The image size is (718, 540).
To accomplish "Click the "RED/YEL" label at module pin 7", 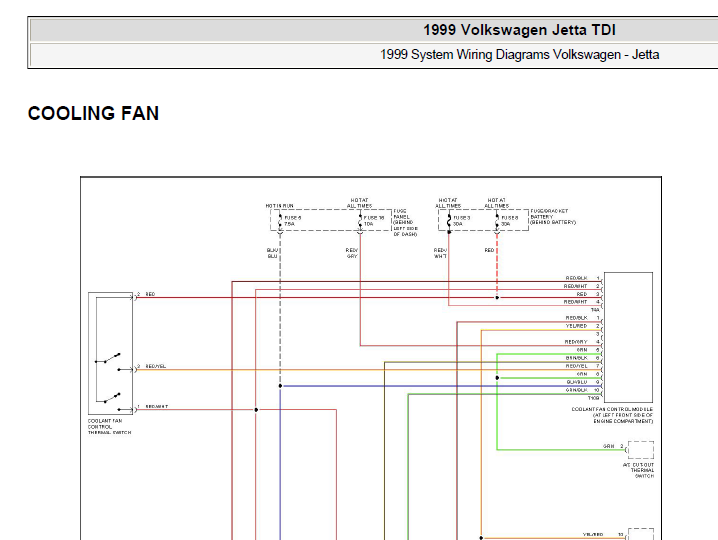I will (577, 366).
